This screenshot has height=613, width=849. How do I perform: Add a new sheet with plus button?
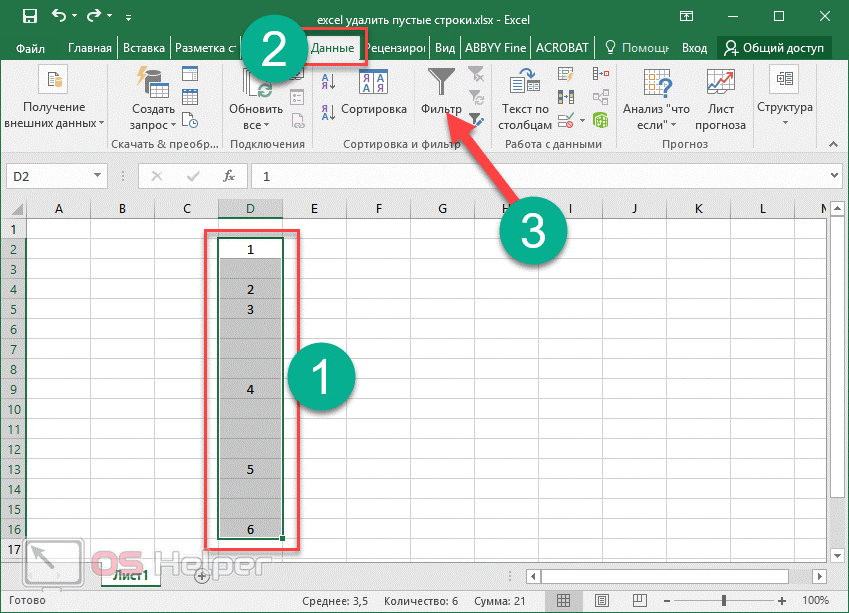pyautogui.click(x=202, y=576)
